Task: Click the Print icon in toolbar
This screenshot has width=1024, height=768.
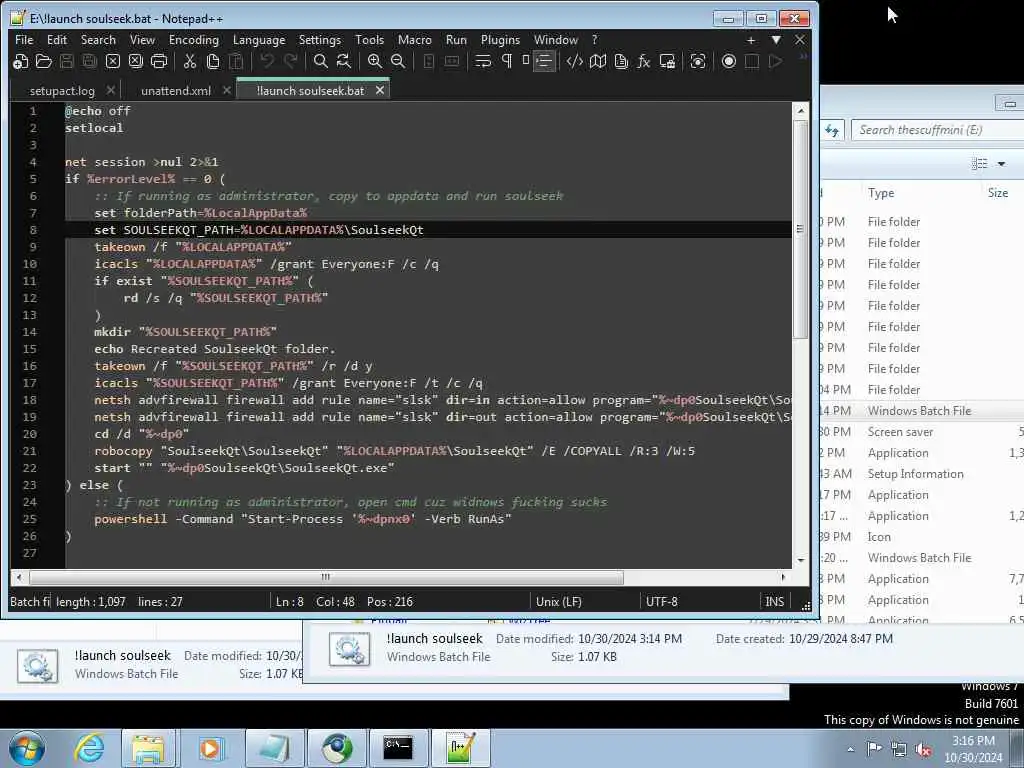Action: (x=159, y=61)
